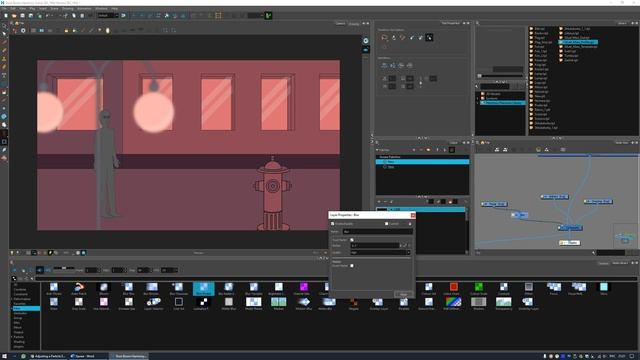This screenshot has width=640, height=360.
Task: Click the timeline zoom slider
Action: [64, 268]
